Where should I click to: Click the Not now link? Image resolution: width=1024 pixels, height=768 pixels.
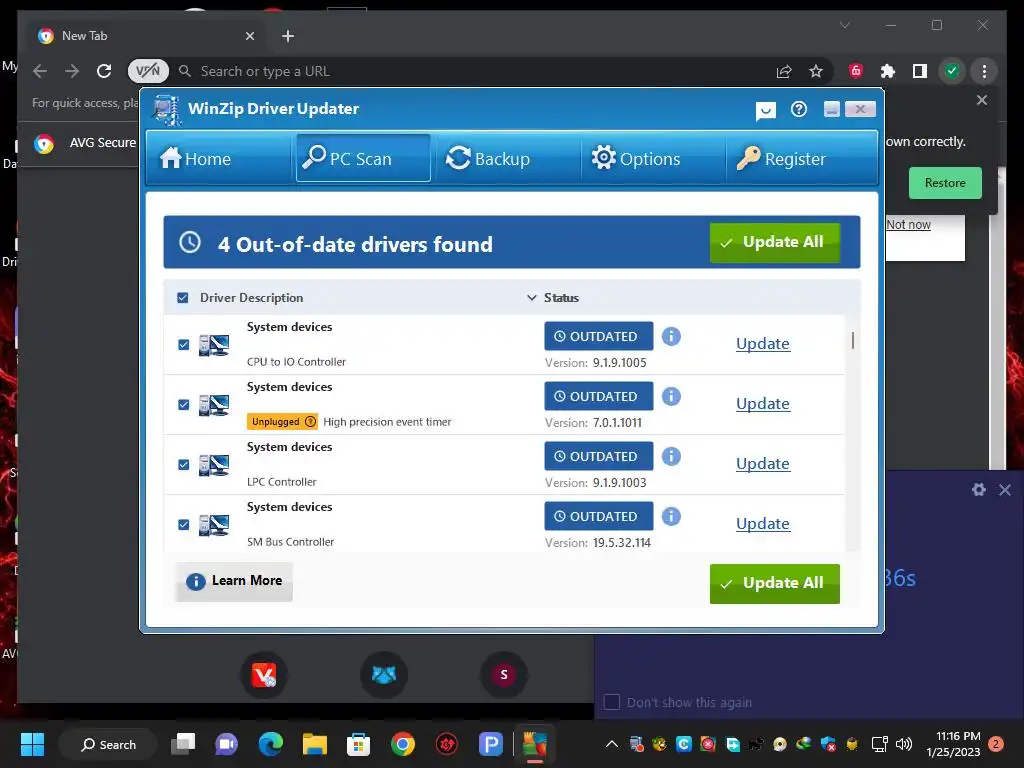click(908, 225)
